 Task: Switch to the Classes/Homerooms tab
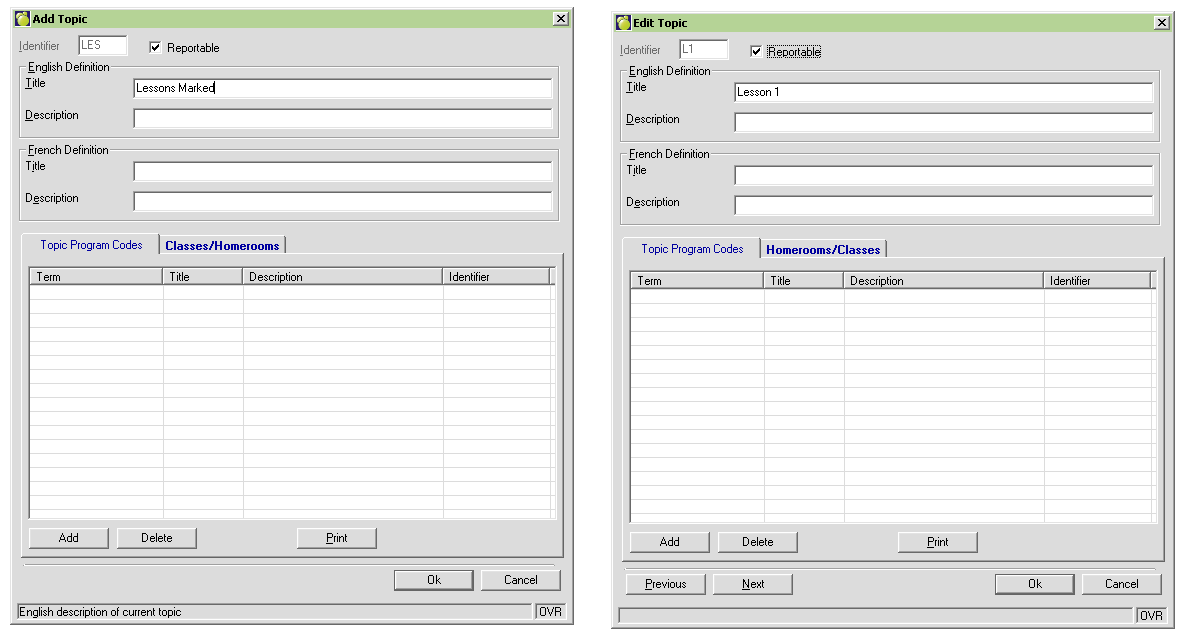point(222,245)
